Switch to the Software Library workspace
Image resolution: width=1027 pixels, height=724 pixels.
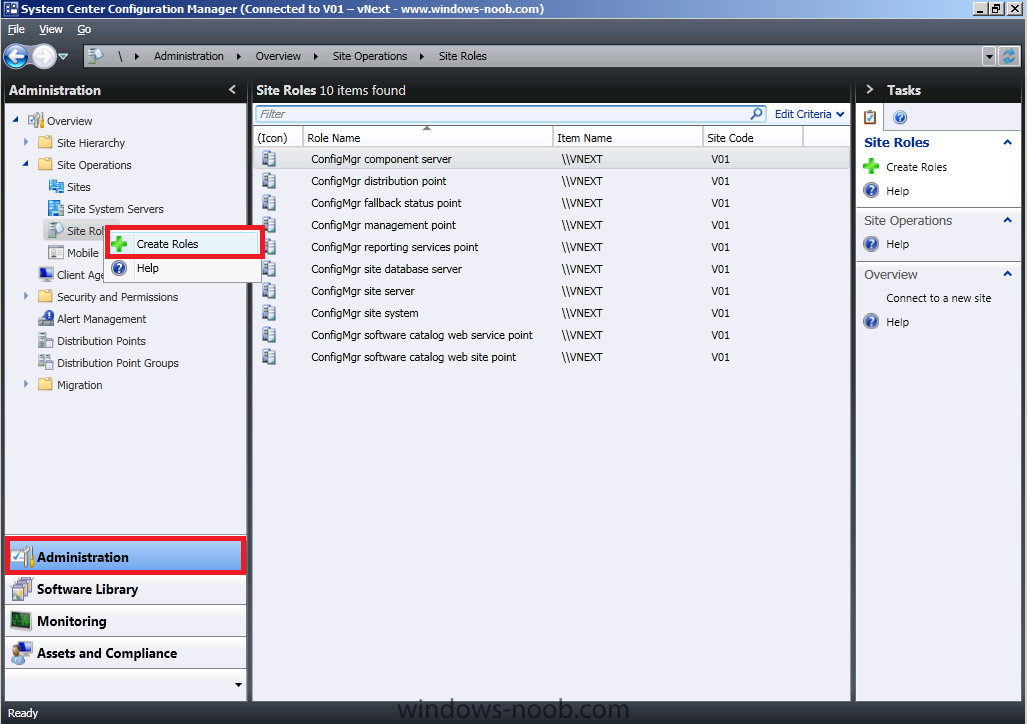click(126, 589)
